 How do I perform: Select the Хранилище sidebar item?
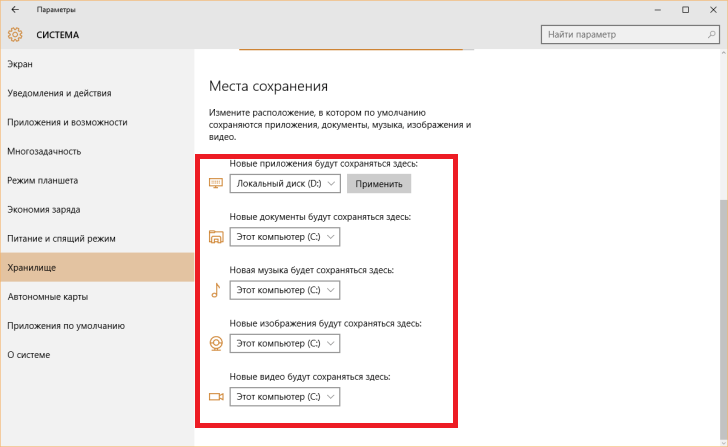[97, 267]
